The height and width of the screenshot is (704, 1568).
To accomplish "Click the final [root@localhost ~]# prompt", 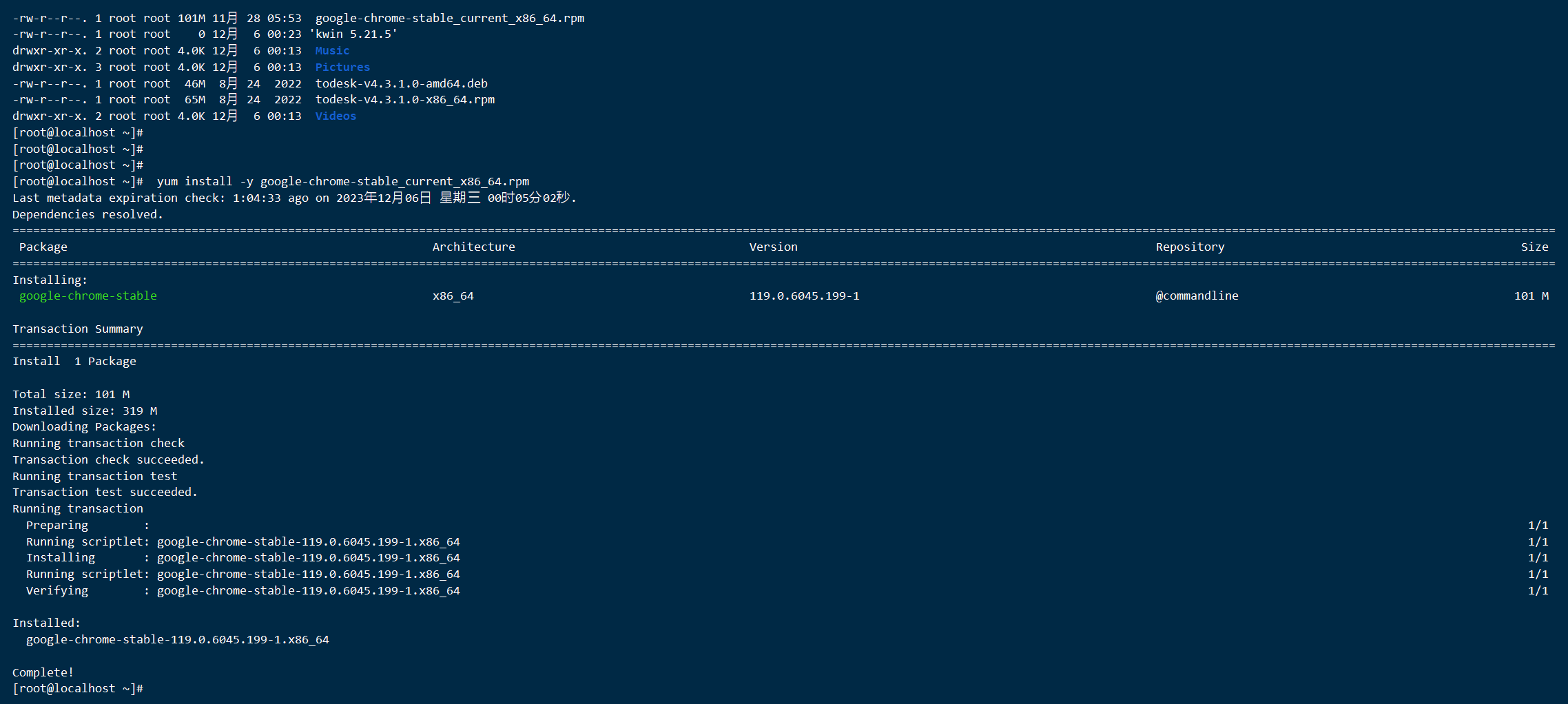I will [x=78, y=689].
